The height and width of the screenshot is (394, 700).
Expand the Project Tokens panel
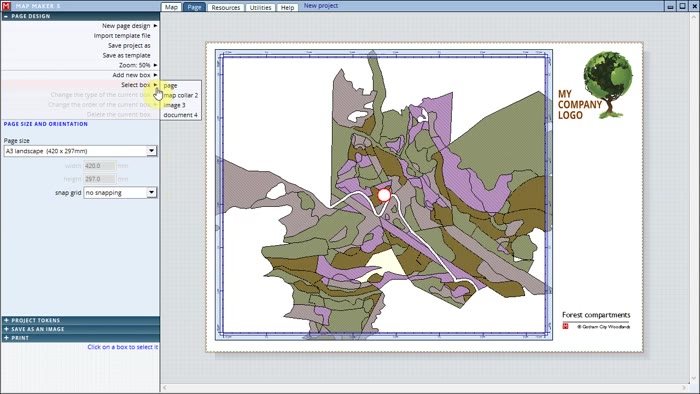click(80, 320)
